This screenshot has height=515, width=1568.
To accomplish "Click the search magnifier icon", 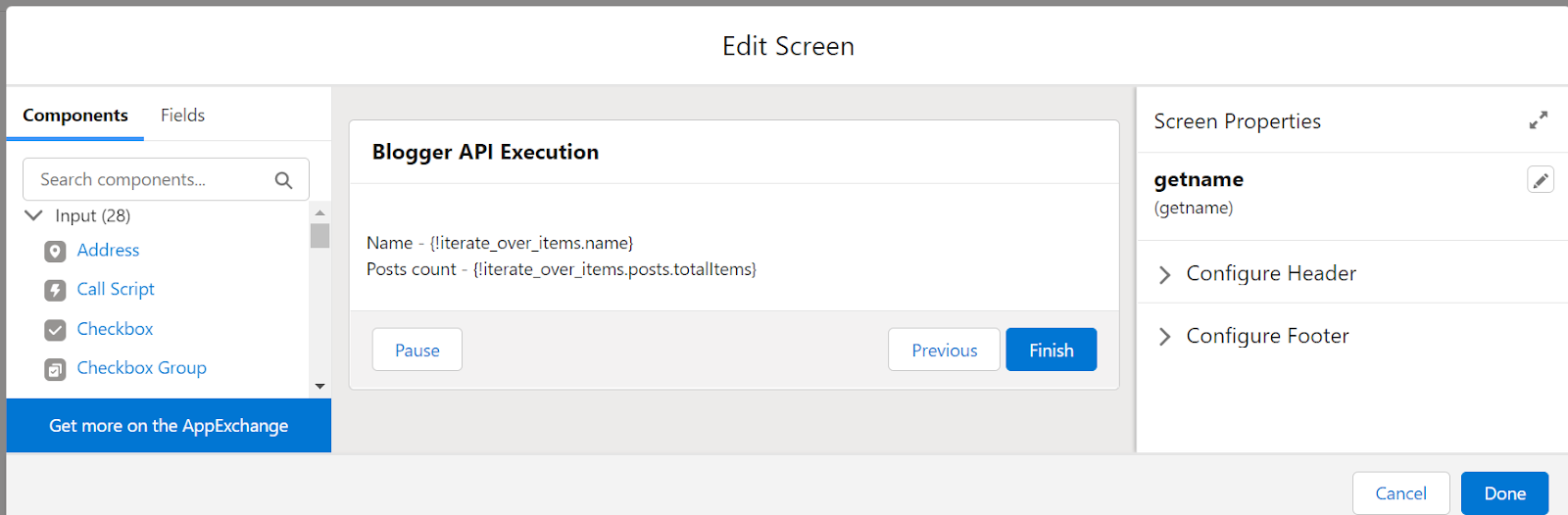I will (283, 180).
